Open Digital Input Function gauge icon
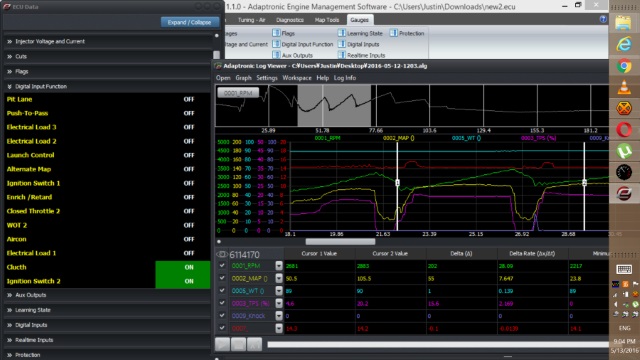 coord(276,44)
